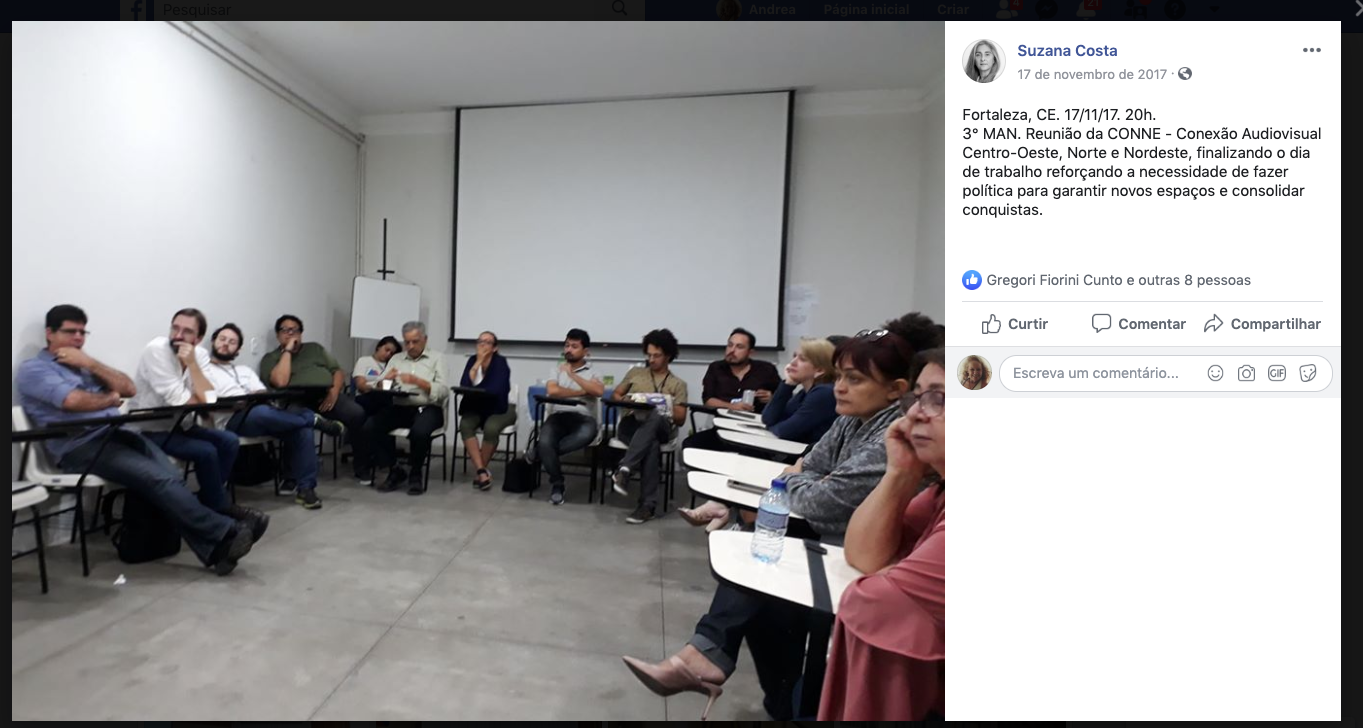This screenshot has width=1363, height=728.
Task: Click the commenter avatar beside comment box
Action: click(x=975, y=373)
